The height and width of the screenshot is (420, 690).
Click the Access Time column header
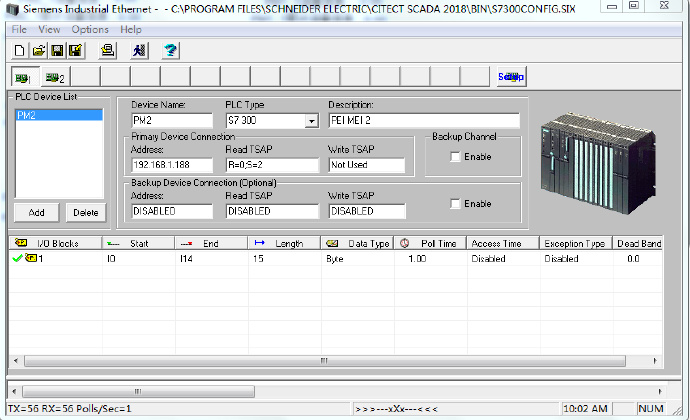tap(503, 243)
